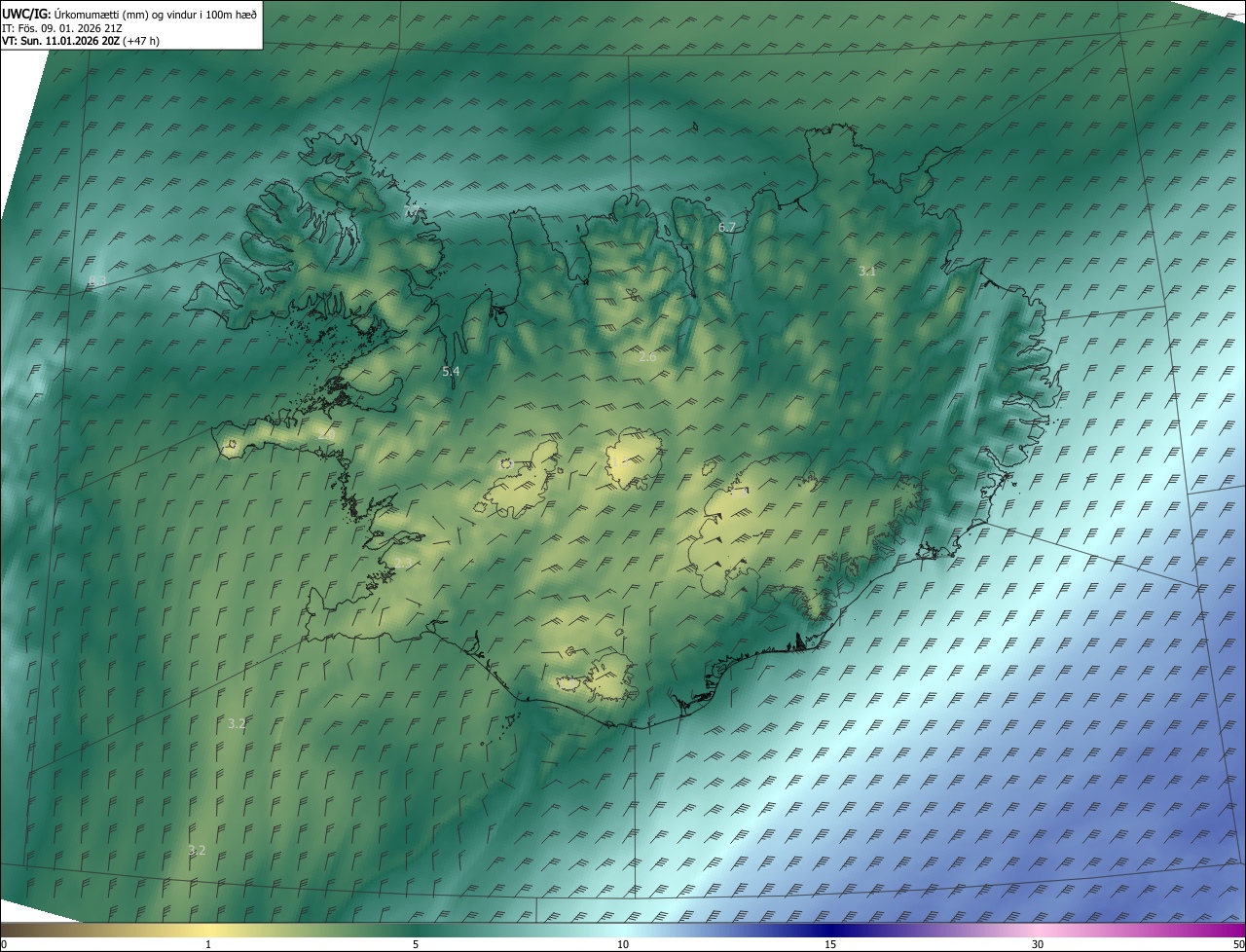Click the 3.1 value in northeast Iceland
Viewport: 1246px width, 952px height.
click(x=867, y=271)
